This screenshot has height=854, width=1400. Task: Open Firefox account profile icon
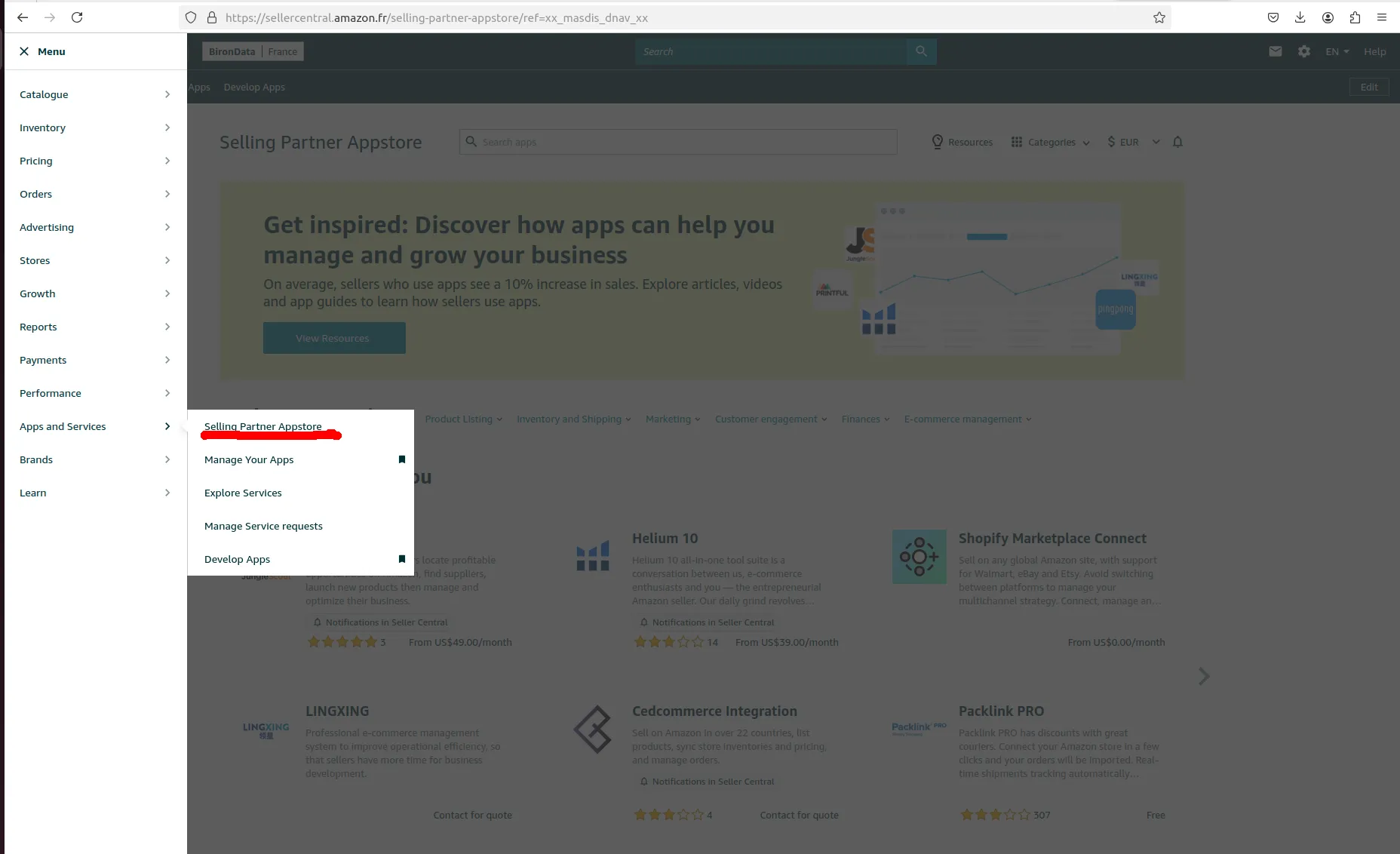[1328, 17]
